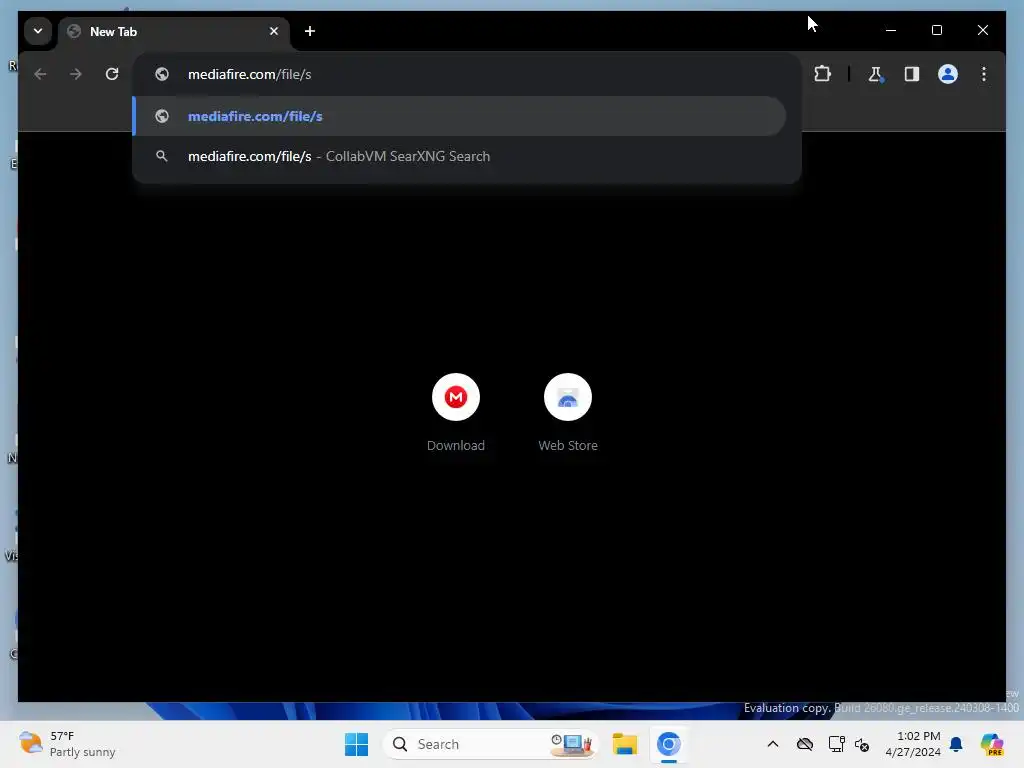
Task: Minimize the browser window
Action: [891, 30]
